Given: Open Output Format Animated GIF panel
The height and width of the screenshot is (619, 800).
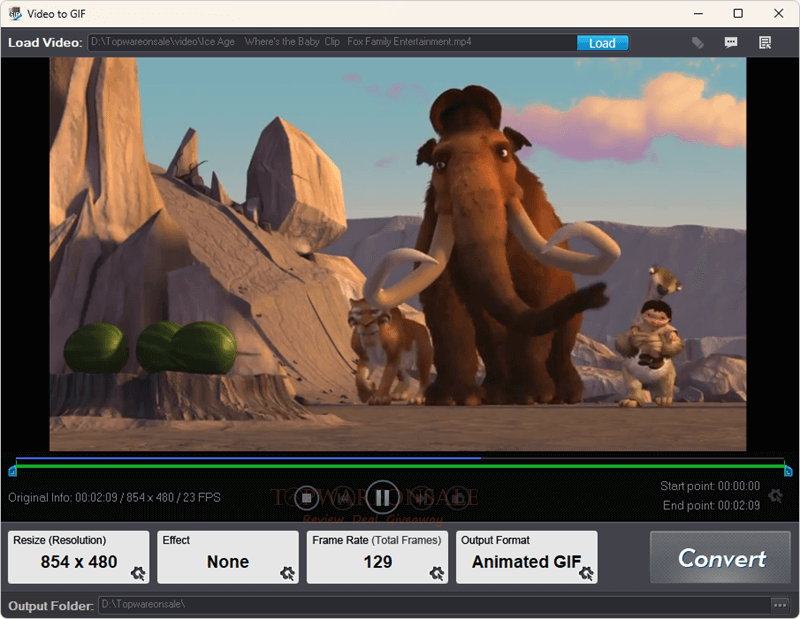Looking at the screenshot, I should click(527, 557).
